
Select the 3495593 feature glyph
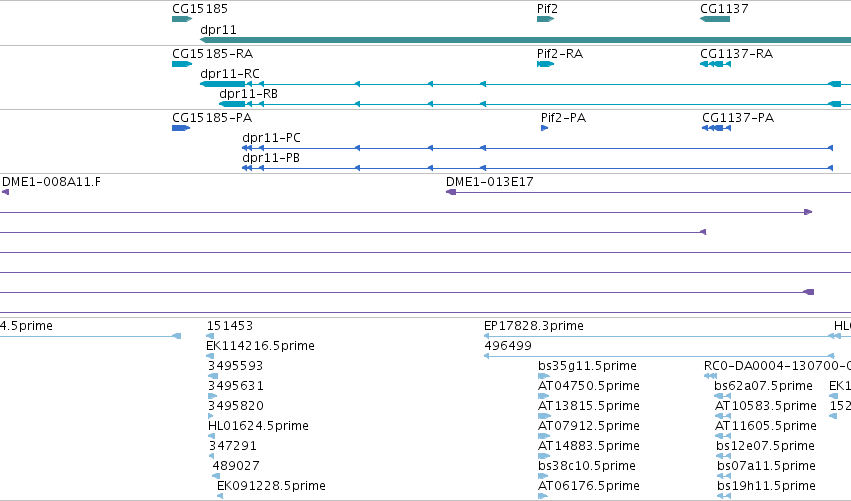click(213, 376)
